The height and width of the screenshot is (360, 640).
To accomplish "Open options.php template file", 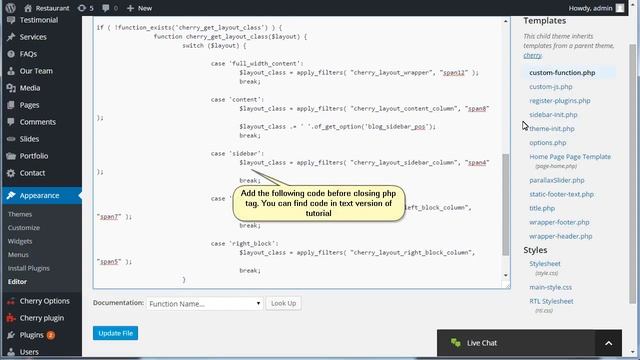I will 548,143.
